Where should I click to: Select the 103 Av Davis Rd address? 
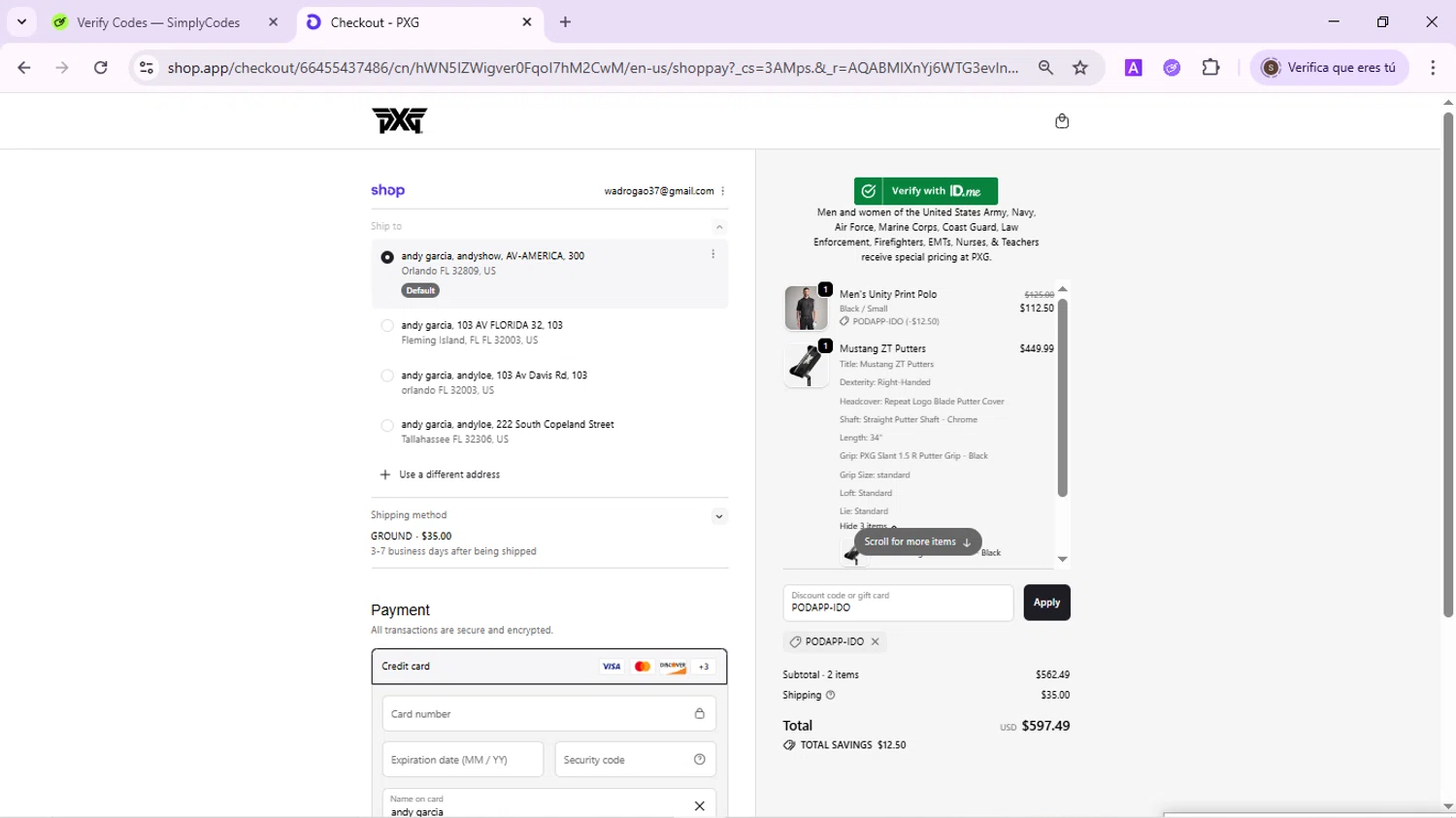[x=387, y=376]
